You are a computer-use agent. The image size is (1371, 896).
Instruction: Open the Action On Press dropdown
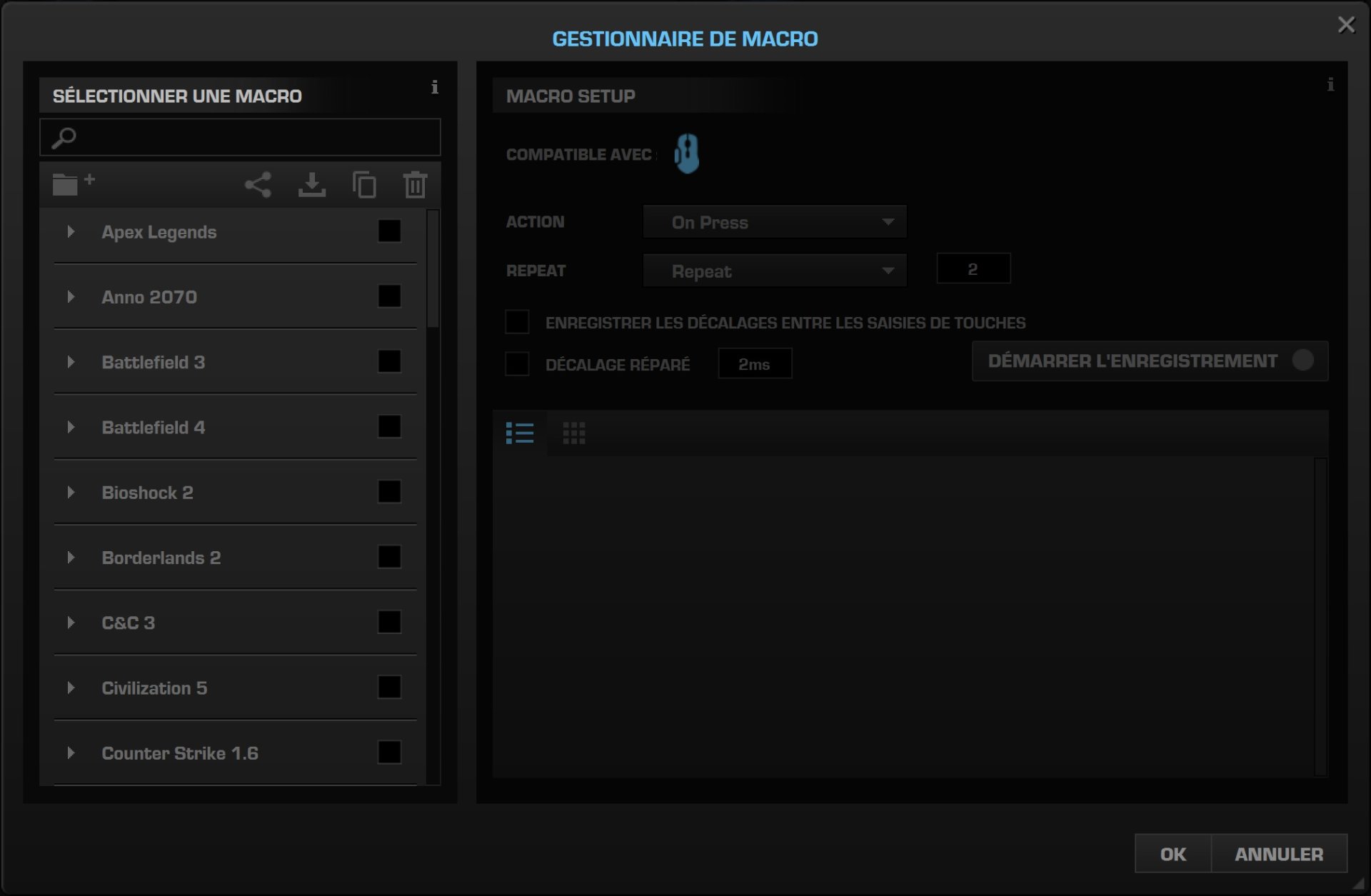click(x=775, y=222)
